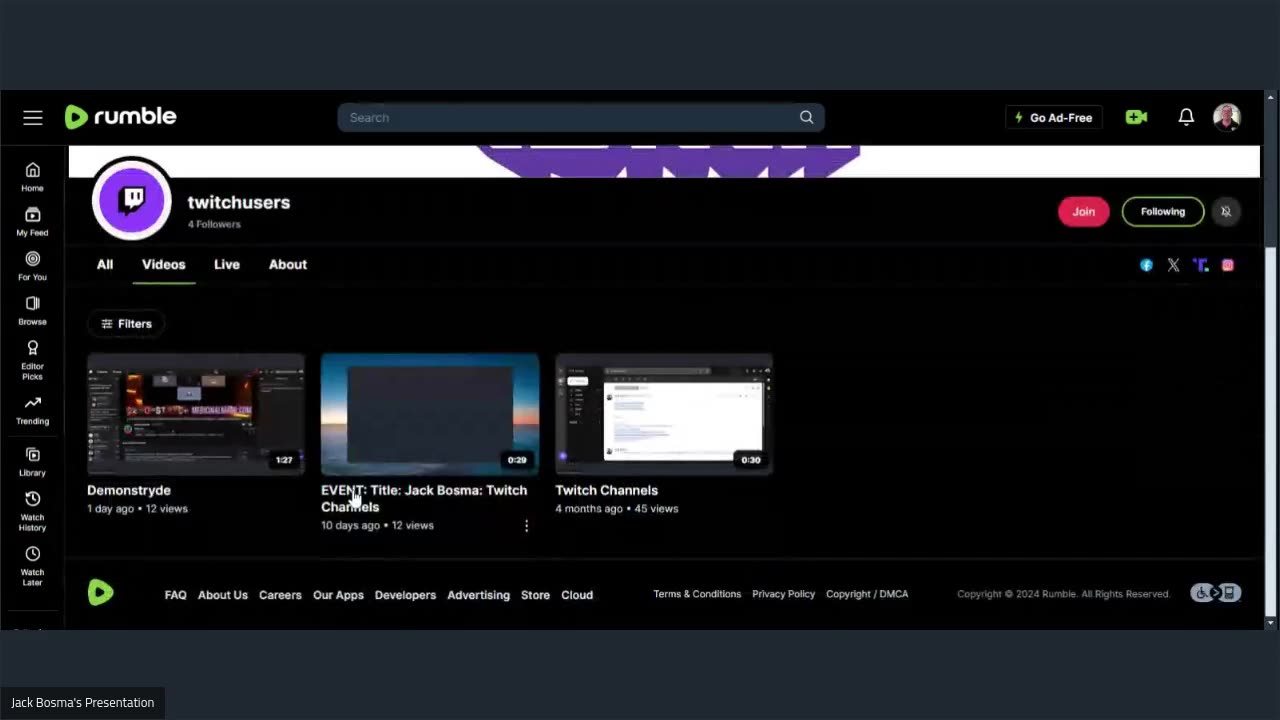Viewport: 1280px width, 720px height.
Task: Open Trending in sidebar
Action: pyautogui.click(x=33, y=410)
